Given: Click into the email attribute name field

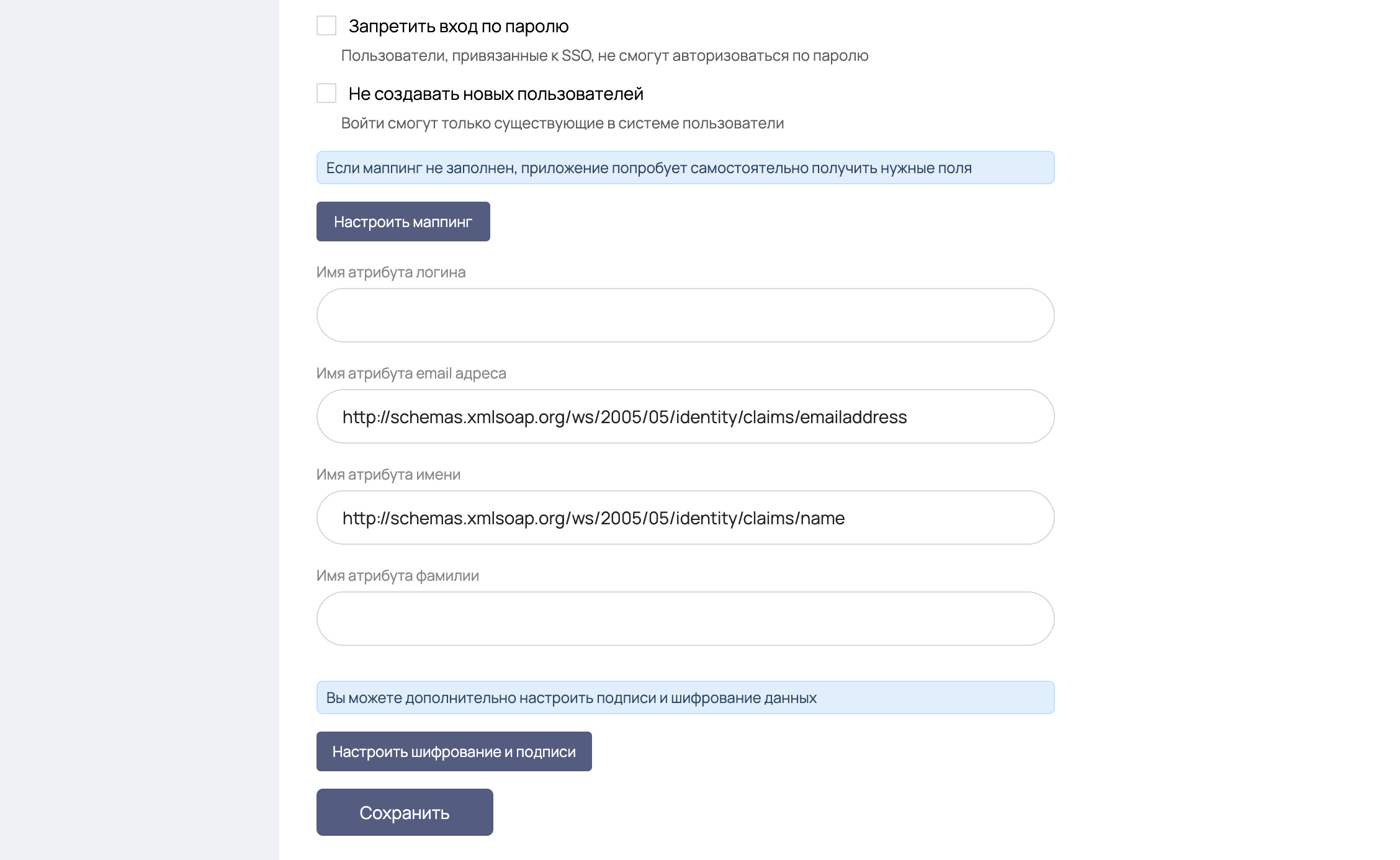Looking at the screenshot, I should click(x=685, y=416).
